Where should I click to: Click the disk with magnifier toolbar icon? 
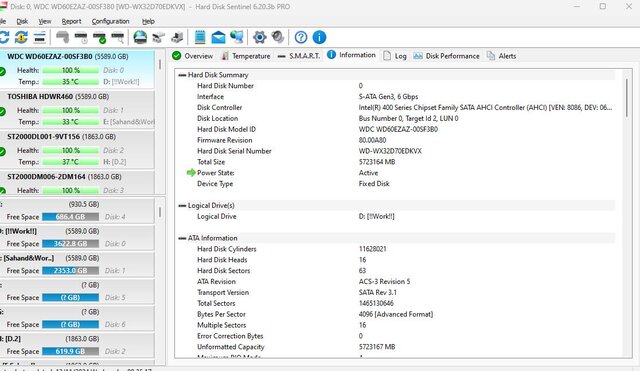click(x=118, y=38)
